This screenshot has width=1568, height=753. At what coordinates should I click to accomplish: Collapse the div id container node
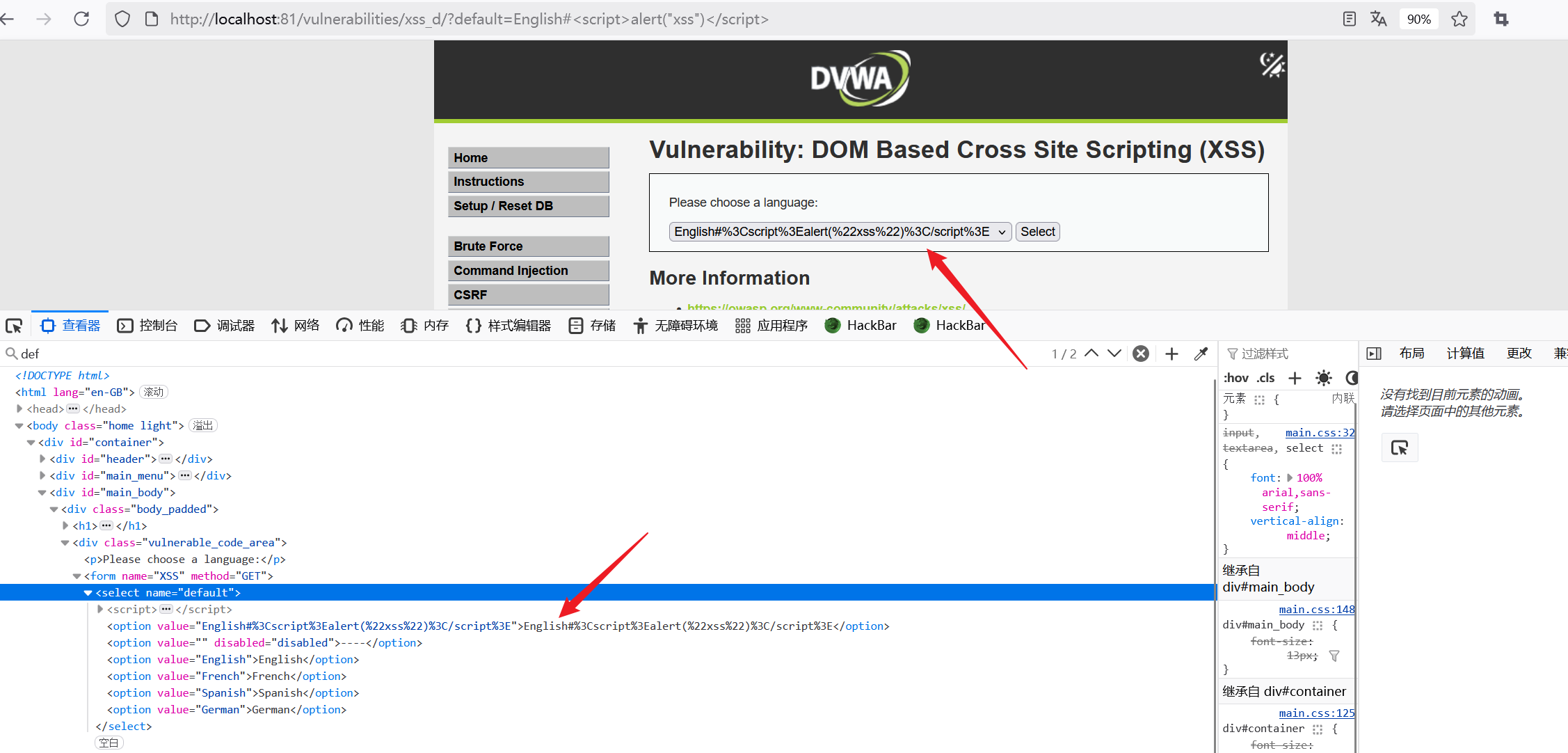tap(31, 443)
